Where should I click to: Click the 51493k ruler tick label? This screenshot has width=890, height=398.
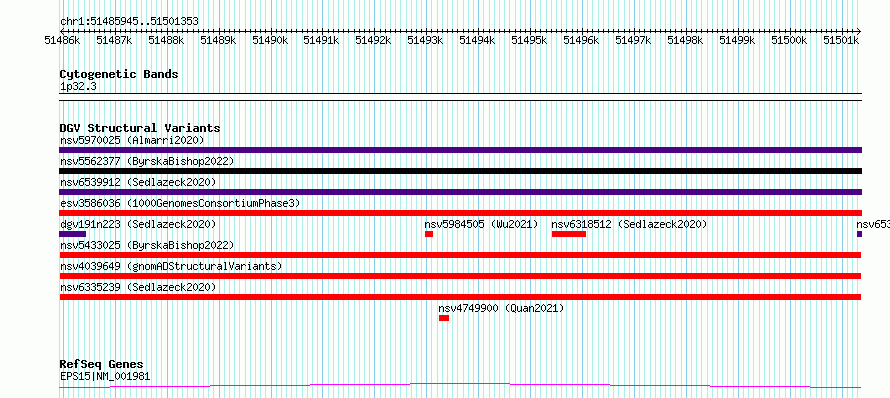coord(426,40)
